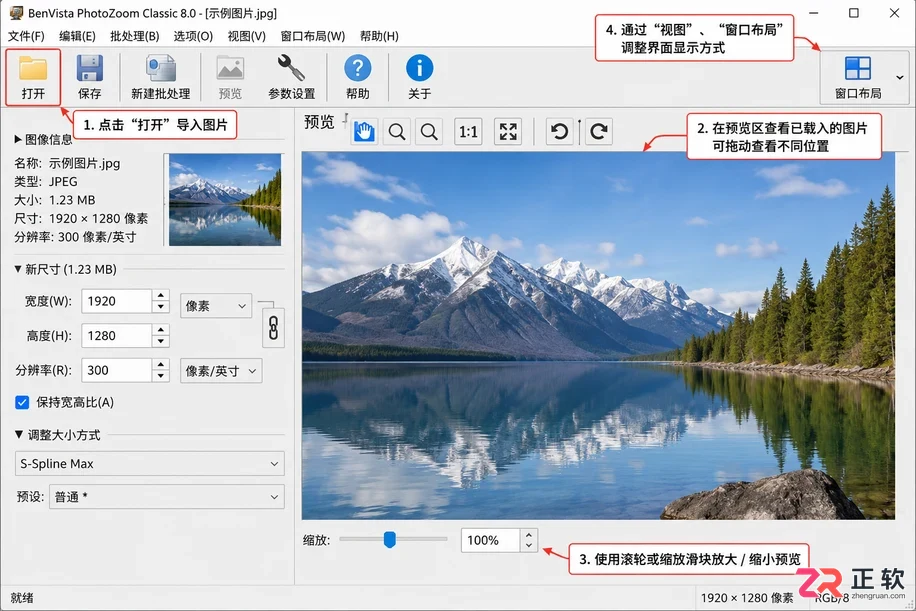Screen dimensions: 916x611
Task: Click the image thumbnail in 图像信息
Action: [225, 199]
